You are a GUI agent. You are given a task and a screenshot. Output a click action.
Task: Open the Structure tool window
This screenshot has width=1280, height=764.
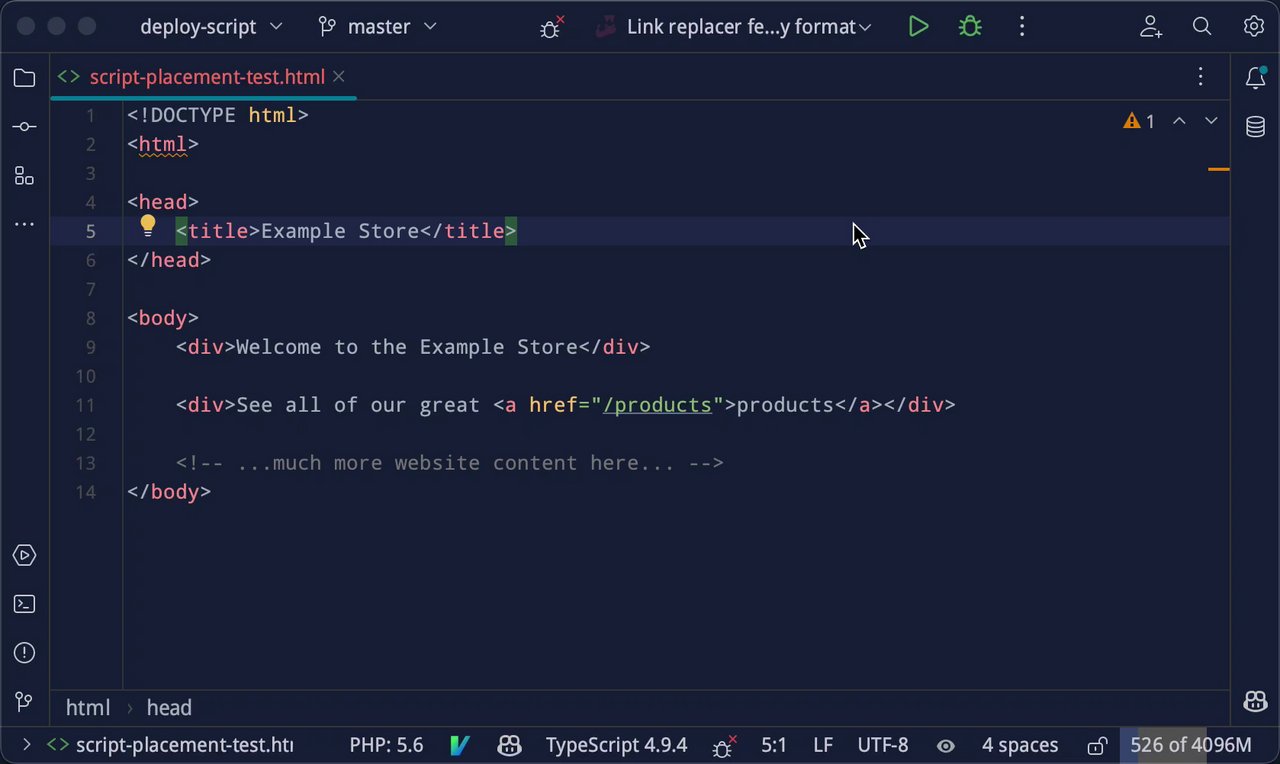24,176
